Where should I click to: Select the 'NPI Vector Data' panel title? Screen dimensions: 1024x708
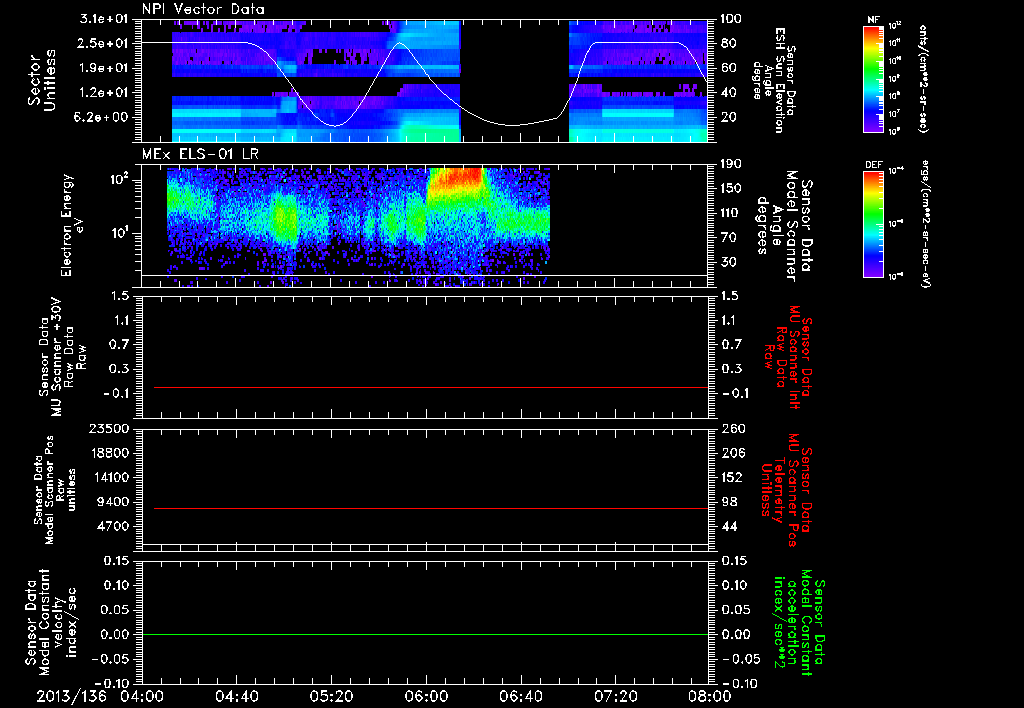click(x=203, y=9)
